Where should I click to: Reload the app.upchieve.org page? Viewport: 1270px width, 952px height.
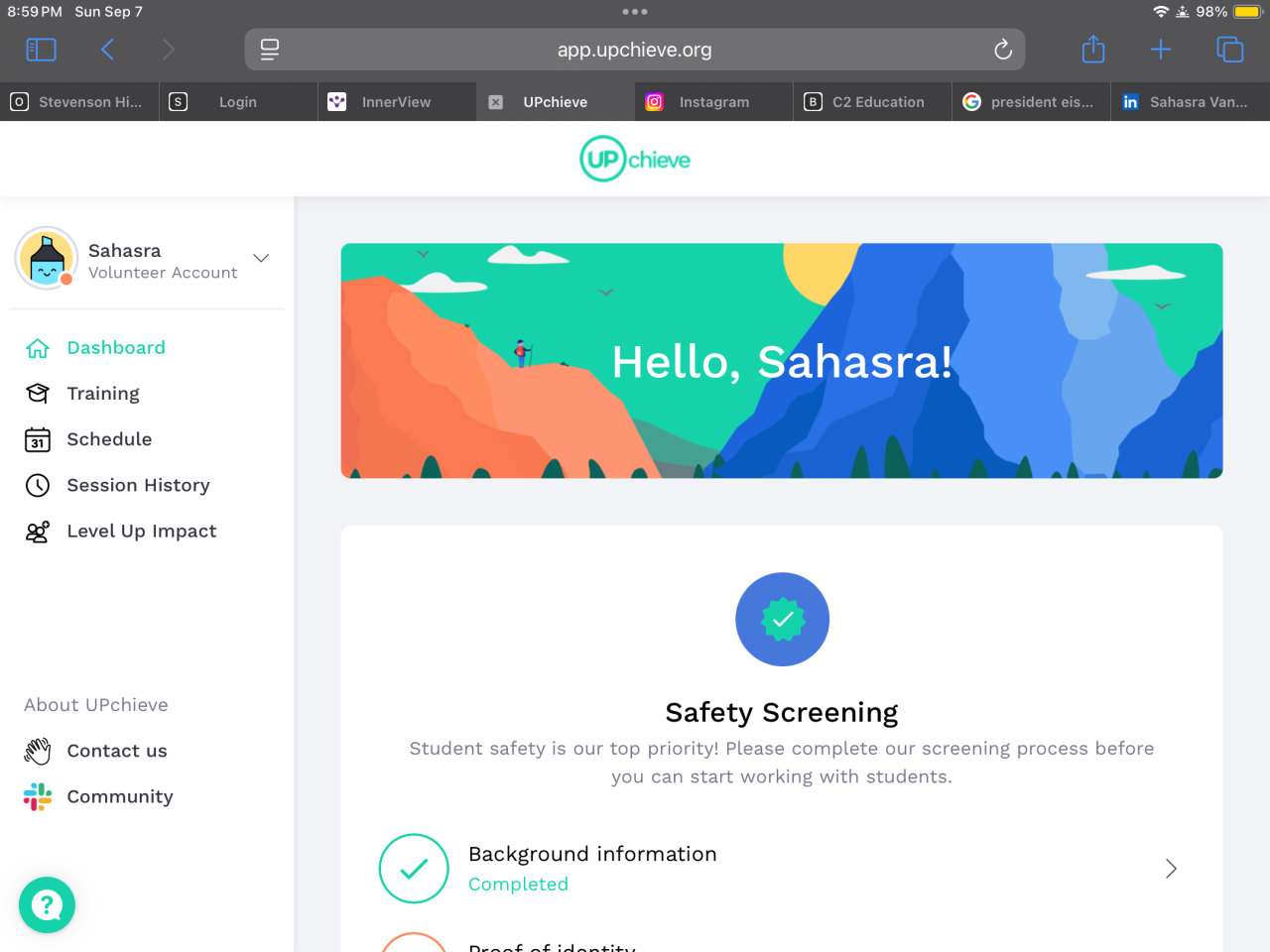[x=1003, y=50]
